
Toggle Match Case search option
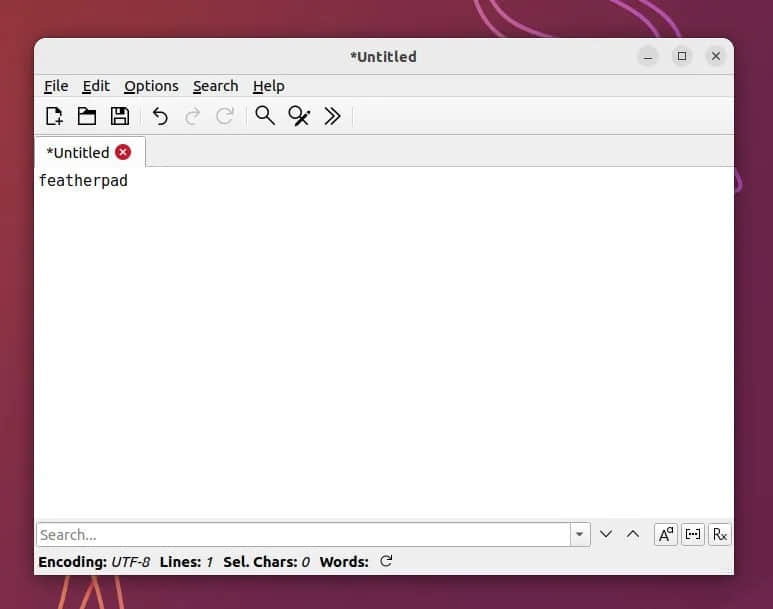666,535
